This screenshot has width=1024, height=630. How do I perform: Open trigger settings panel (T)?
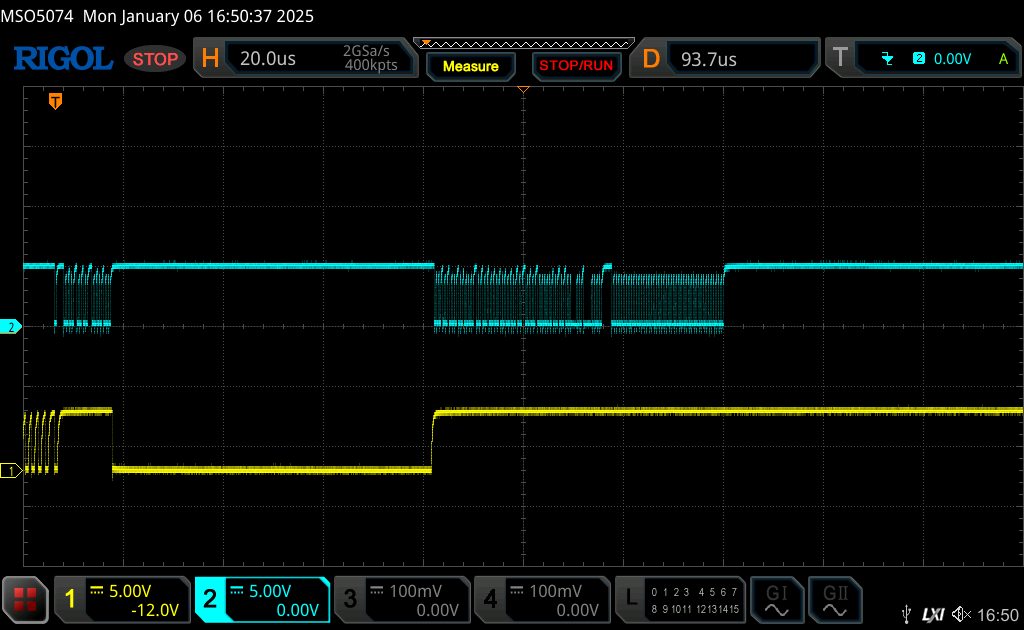coord(923,58)
